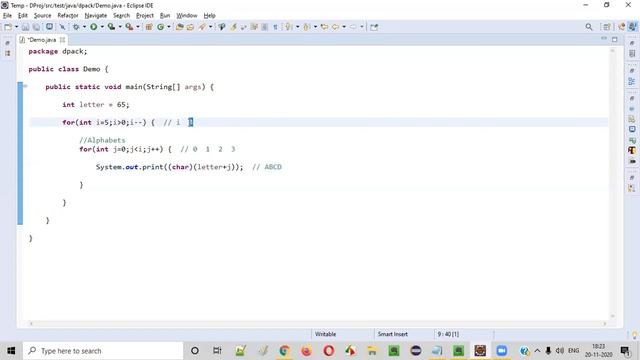
Task: Open the Refactor menu
Action: [68, 16]
